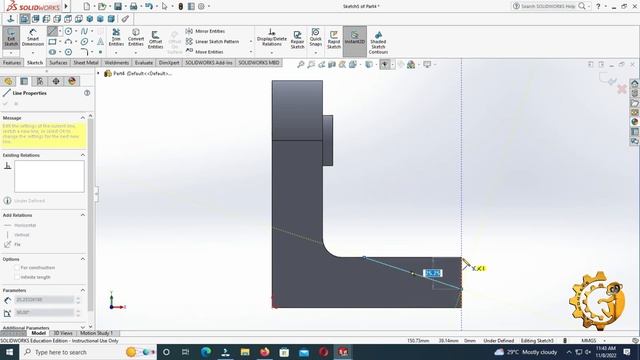
Task: Click the Rebuild traffic light icon
Action: (x=180, y=6)
